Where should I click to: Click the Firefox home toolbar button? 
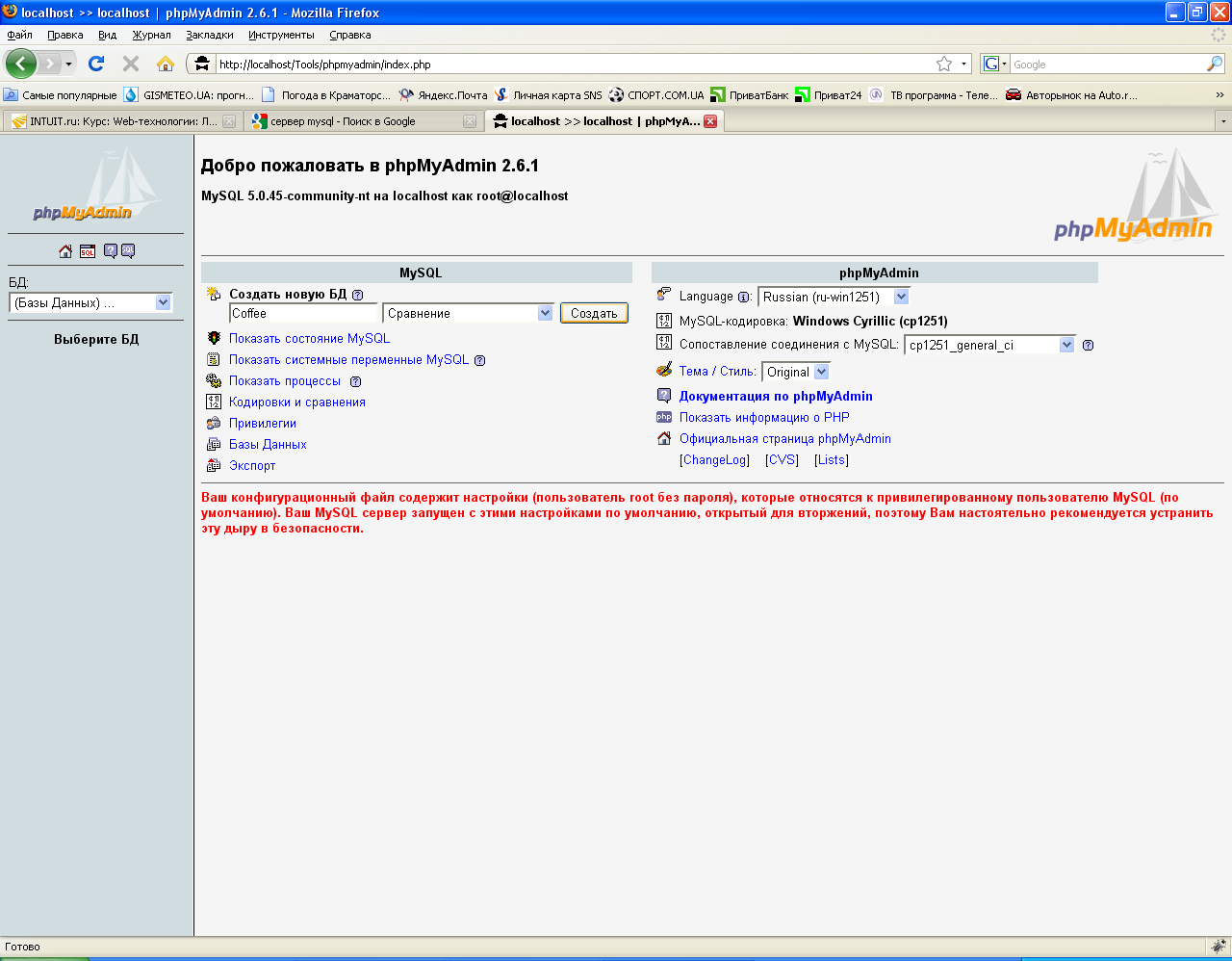pyautogui.click(x=166, y=64)
